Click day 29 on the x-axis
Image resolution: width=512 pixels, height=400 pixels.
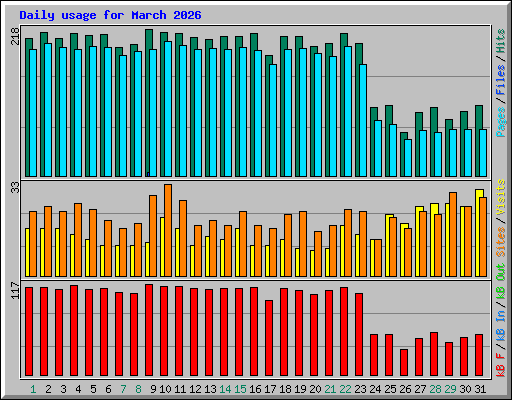pos(450,389)
